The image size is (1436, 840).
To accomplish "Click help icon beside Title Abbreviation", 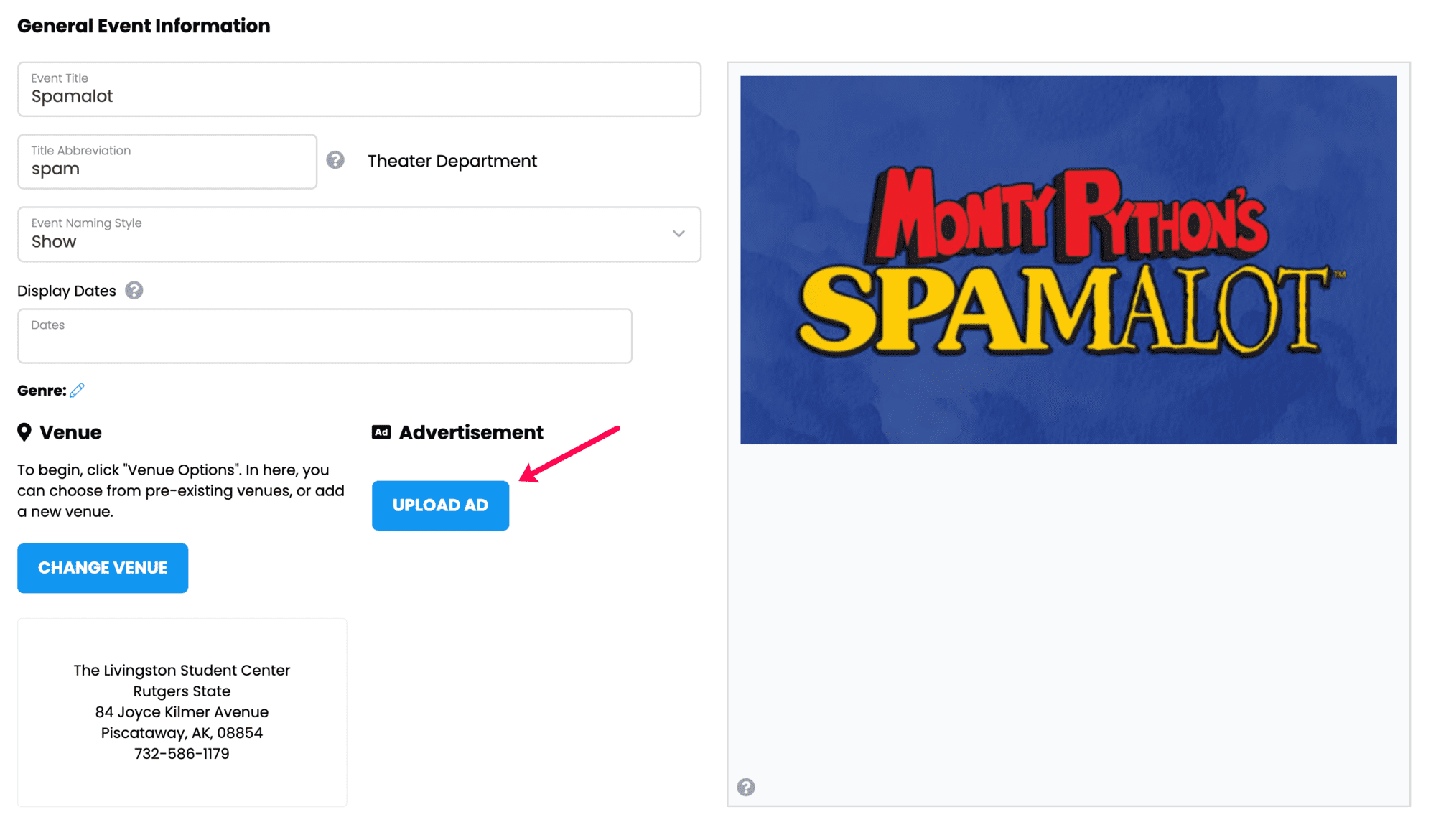I will pyautogui.click(x=335, y=160).
